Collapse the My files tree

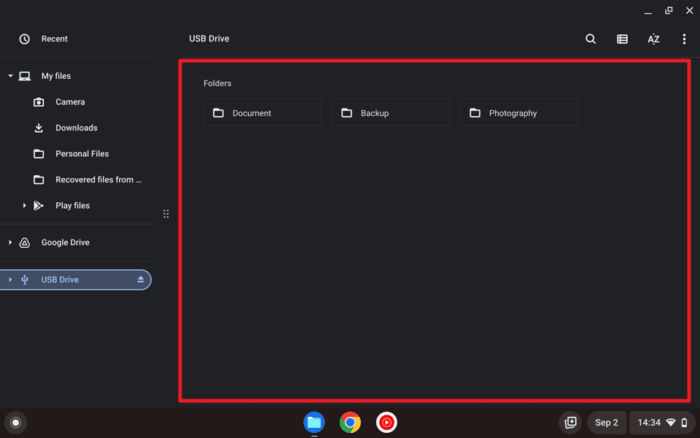pos(10,76)
